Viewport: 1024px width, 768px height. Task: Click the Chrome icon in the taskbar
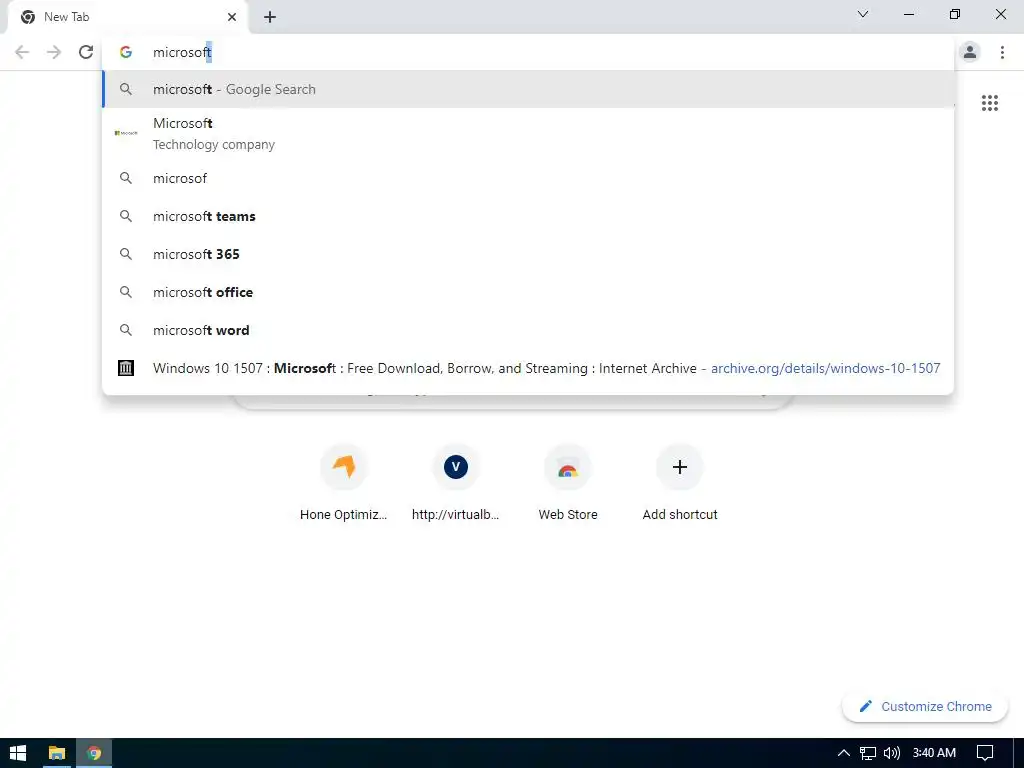point(94,753)
